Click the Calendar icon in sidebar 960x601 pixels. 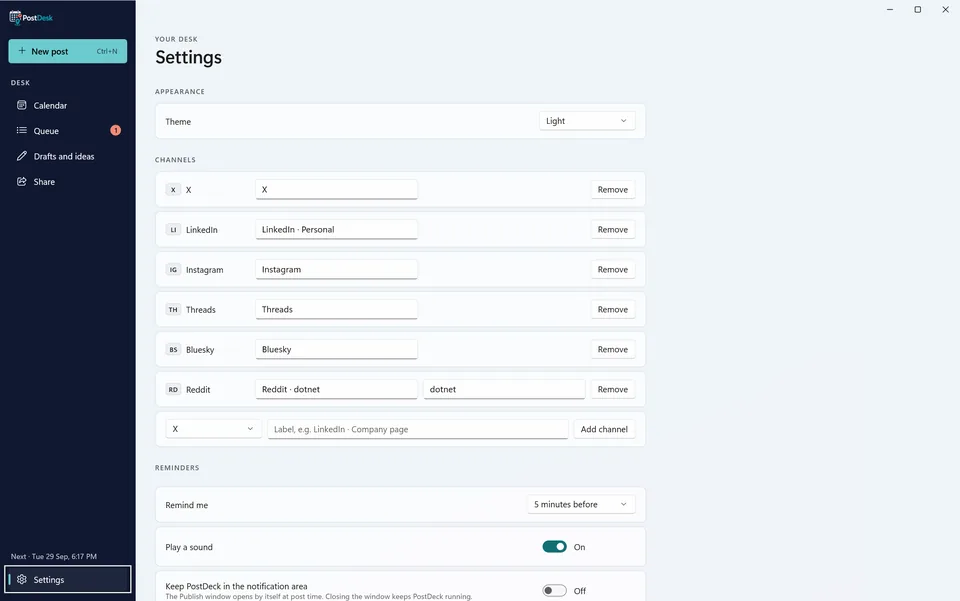click(22, 105)
